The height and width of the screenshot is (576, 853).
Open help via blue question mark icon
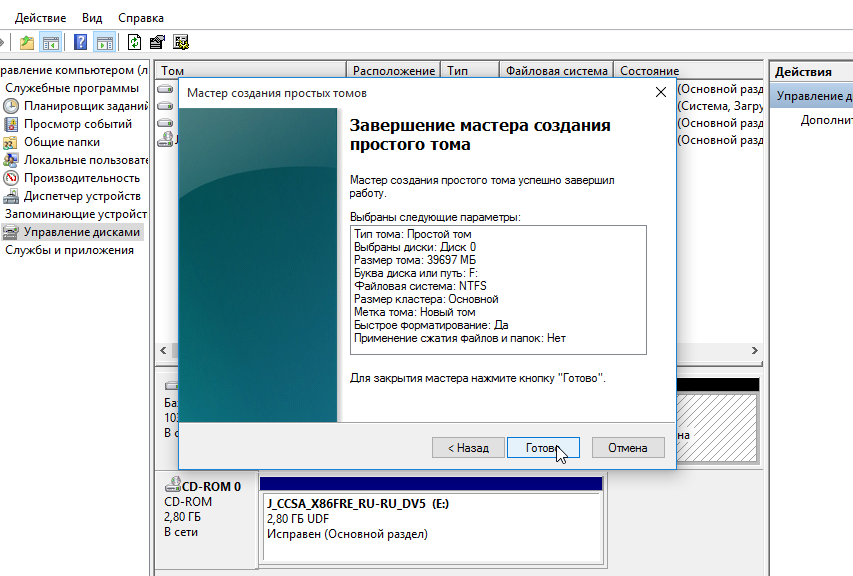(79, 42)
